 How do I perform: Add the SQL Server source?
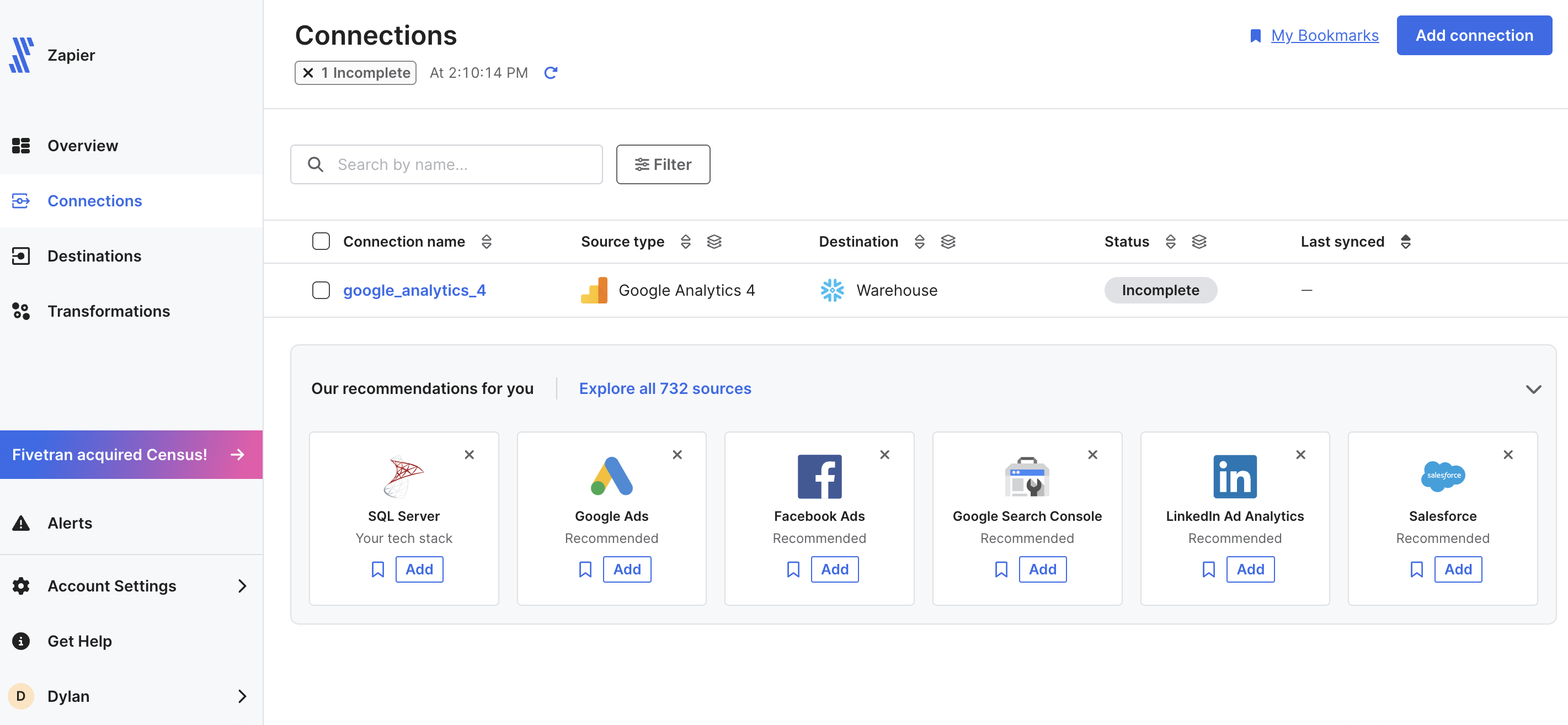(x=419, y=569)
